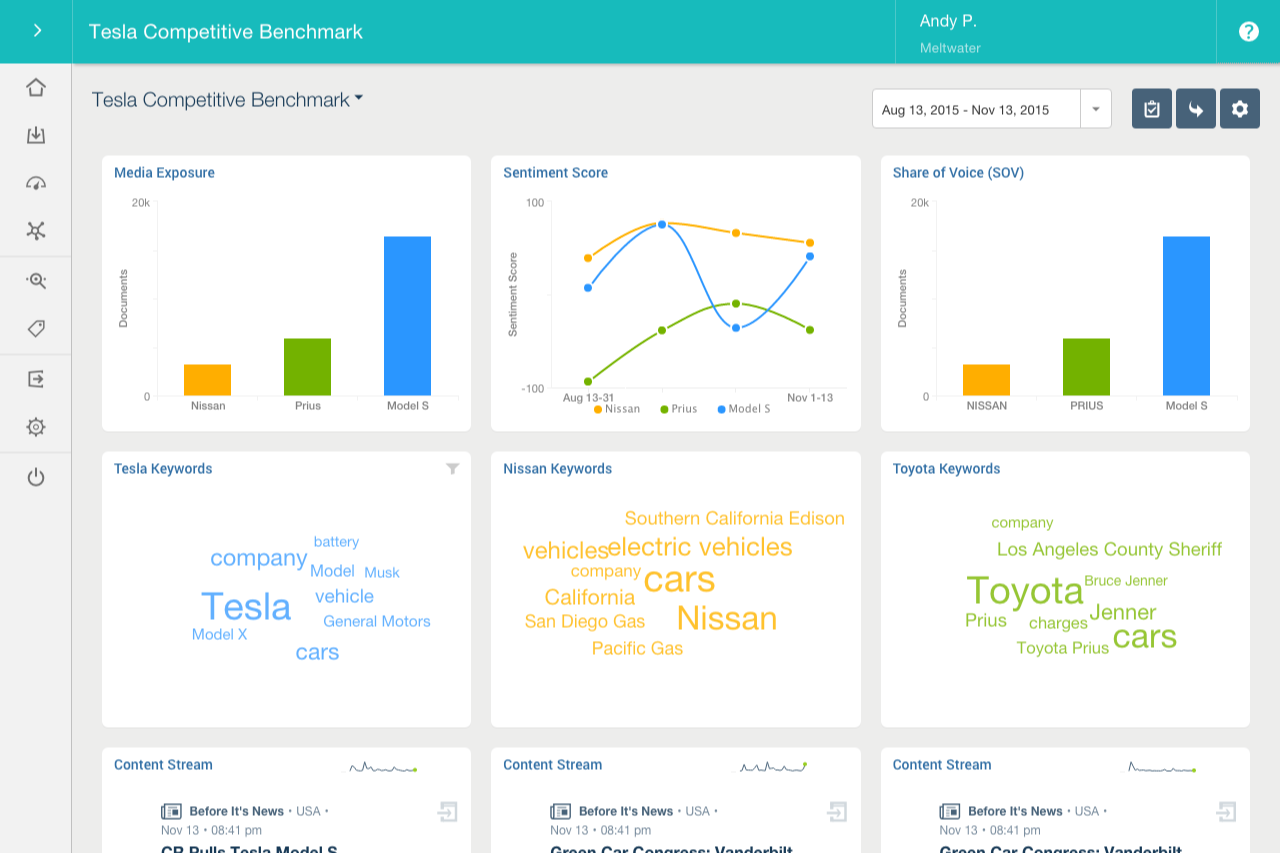Screen dimensions: 1280x853
Task: Open the tag icon in sidebar
Action: (x=36, y=328)
